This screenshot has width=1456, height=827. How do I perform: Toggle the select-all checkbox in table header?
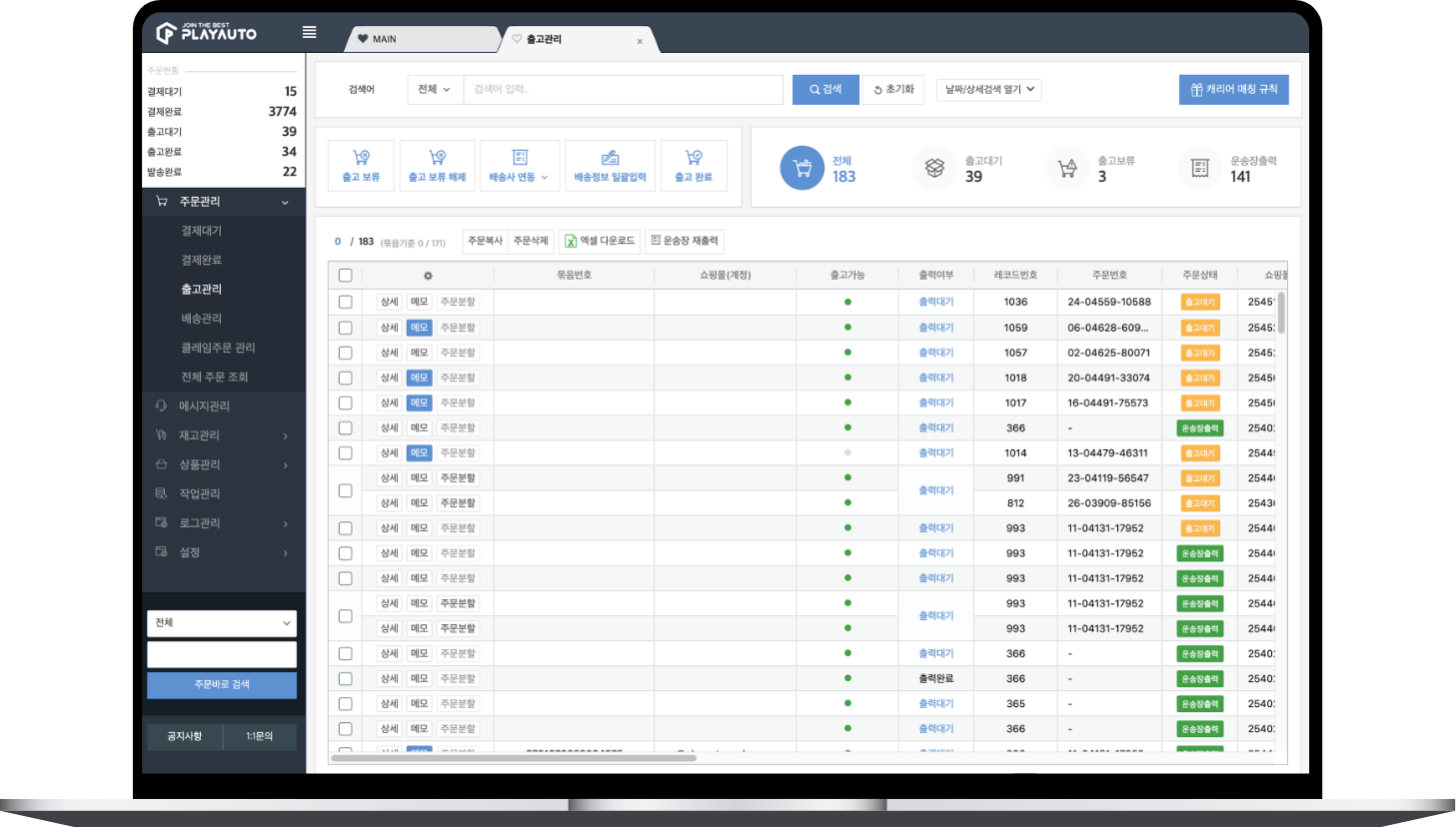(346, 276)
